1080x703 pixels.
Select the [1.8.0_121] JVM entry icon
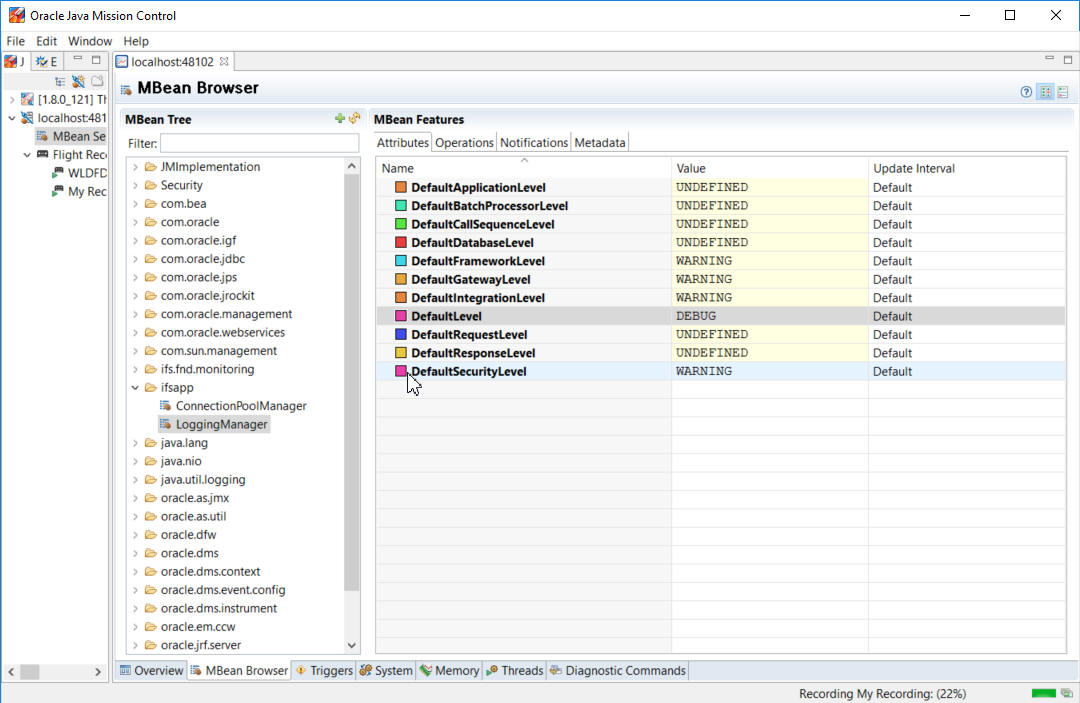click(27, 100)
